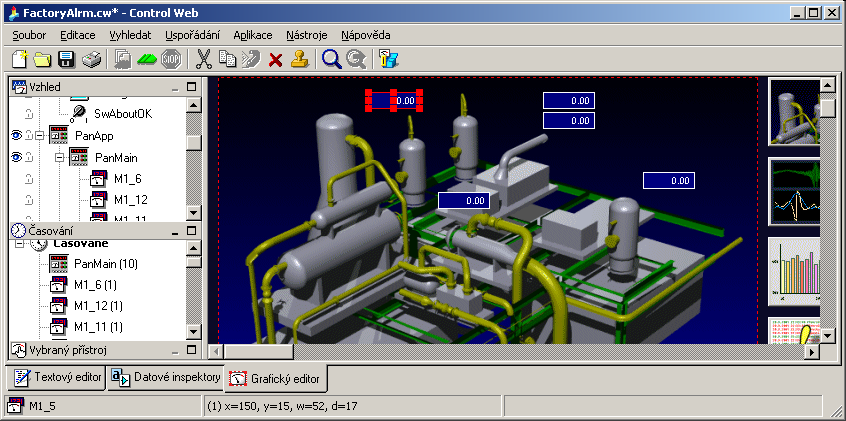The width and height of the screenshot is (846, 421).
Task: Open a file with the folder icon
Action: click(x=43, y=60)
